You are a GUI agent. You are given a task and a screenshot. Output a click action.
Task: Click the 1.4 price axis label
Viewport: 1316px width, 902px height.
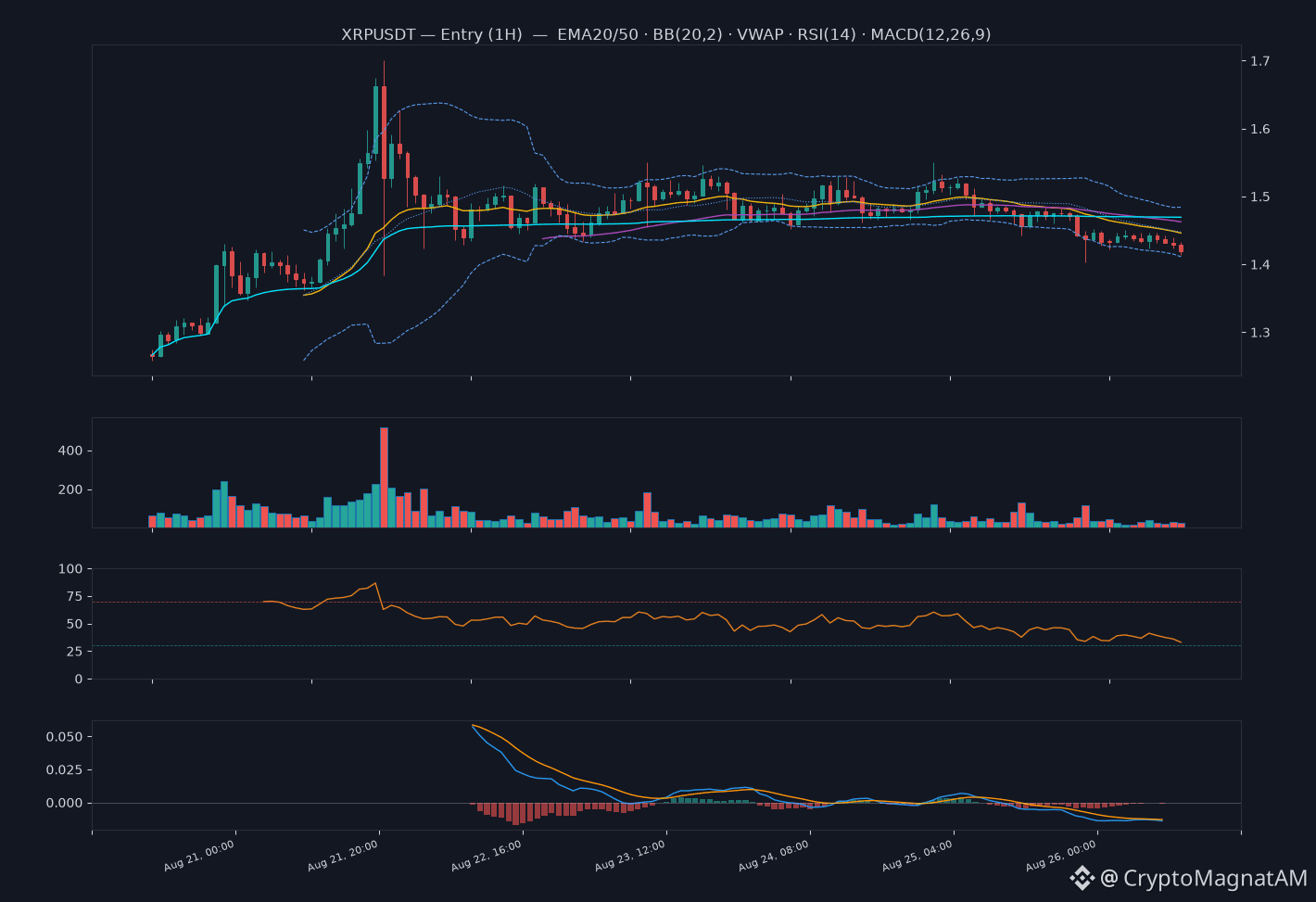click(x=1259, y=265)
